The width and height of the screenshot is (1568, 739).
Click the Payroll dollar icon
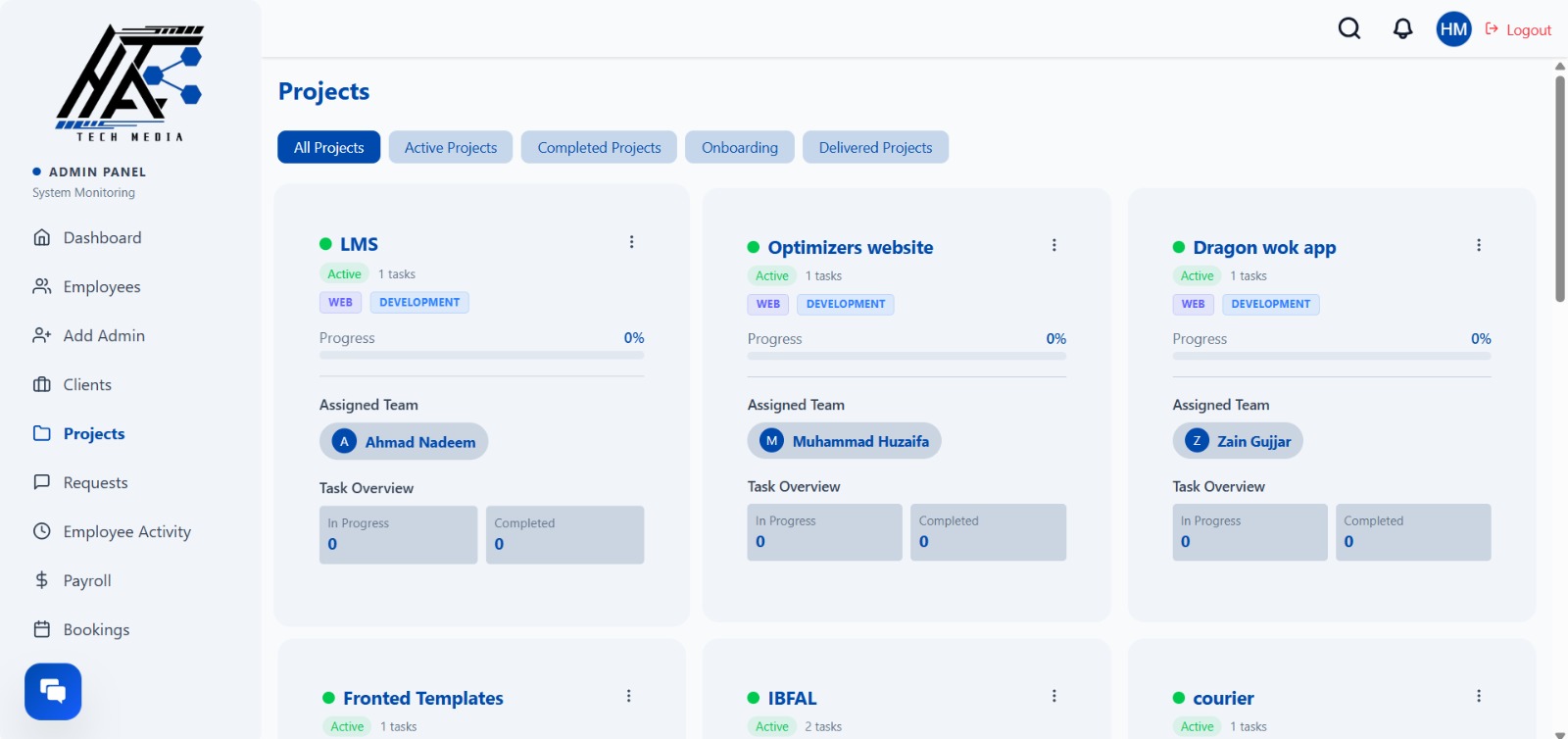click(x=42, y=580)
